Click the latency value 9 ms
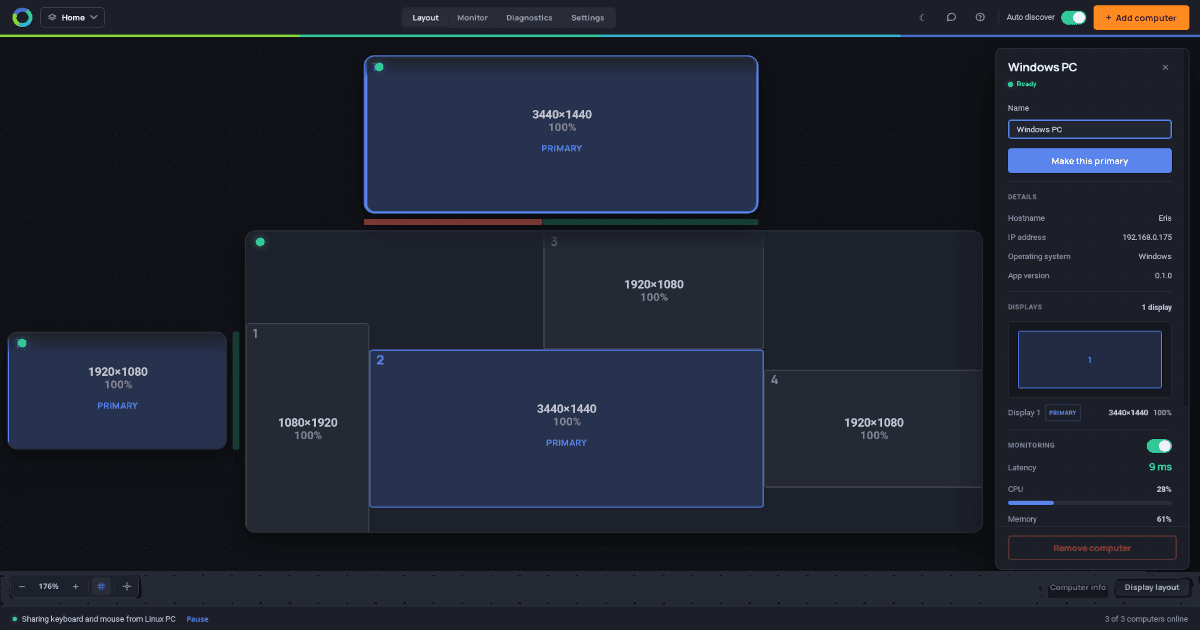1200x630 pixels. (x=1160, y=467)
